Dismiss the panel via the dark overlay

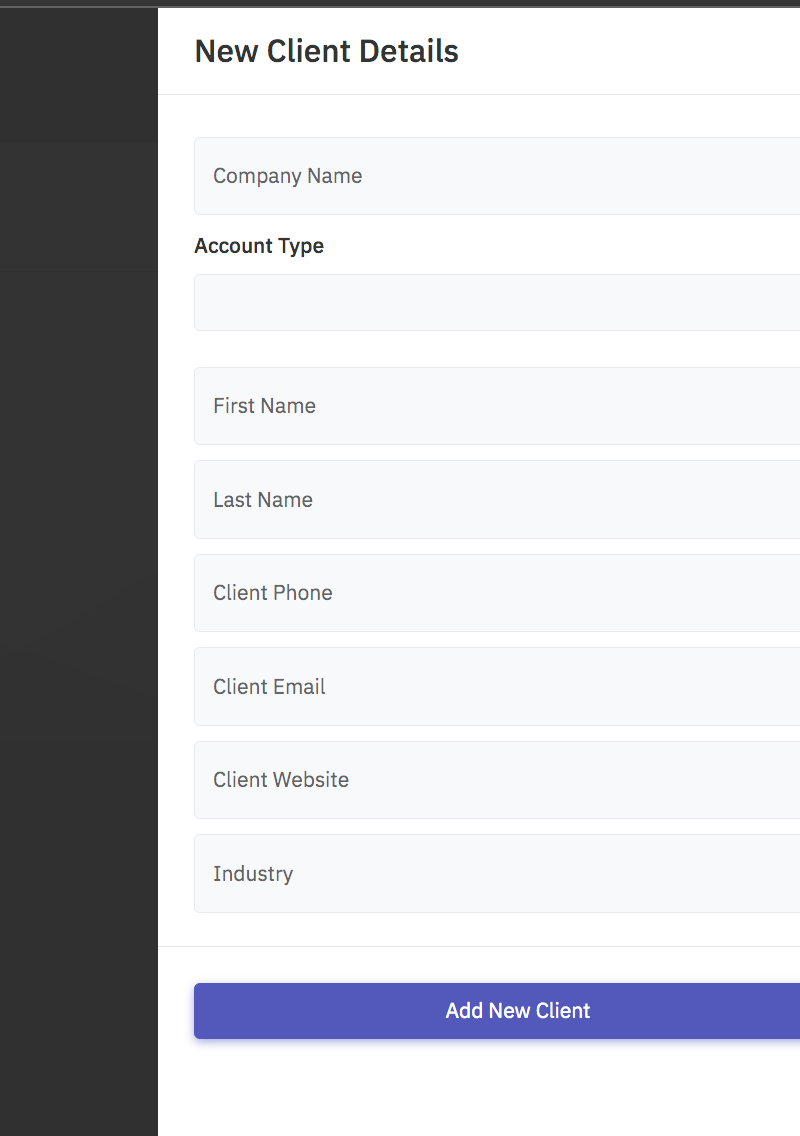pyautogui.click(x=78, y=568)
